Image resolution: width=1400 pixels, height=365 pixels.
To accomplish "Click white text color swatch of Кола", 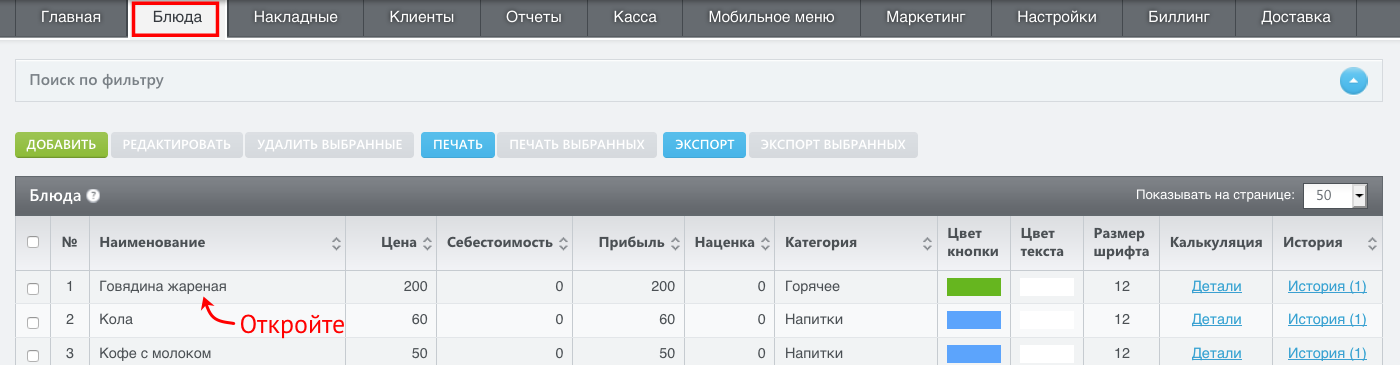I will click(x=1047, y=320).
